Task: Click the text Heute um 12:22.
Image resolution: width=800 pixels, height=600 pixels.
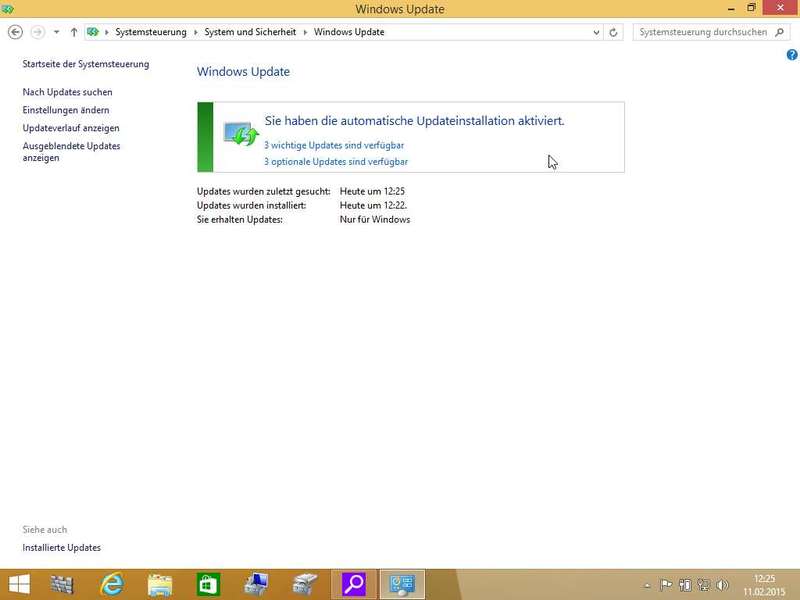Action: tap(373, 206)
